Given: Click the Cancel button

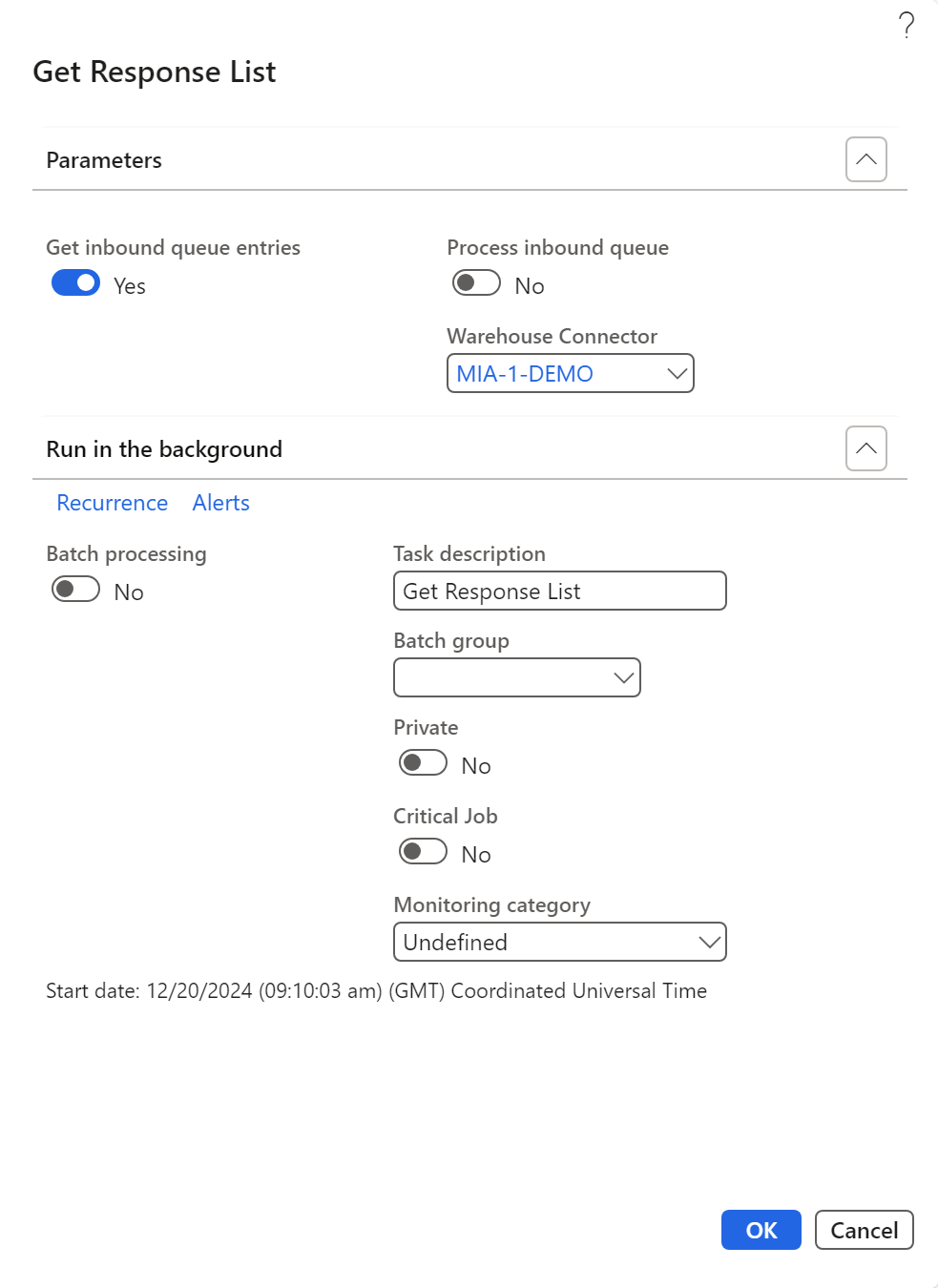Looking at the screenshot, I should pos(864,1230).
